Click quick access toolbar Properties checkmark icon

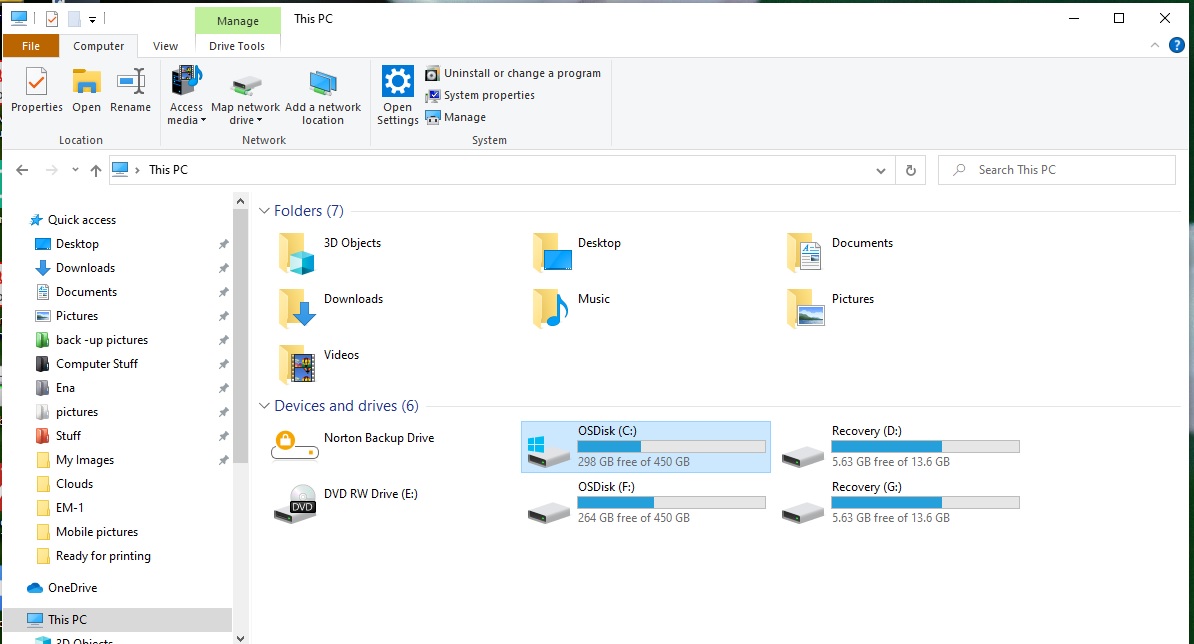52,19
